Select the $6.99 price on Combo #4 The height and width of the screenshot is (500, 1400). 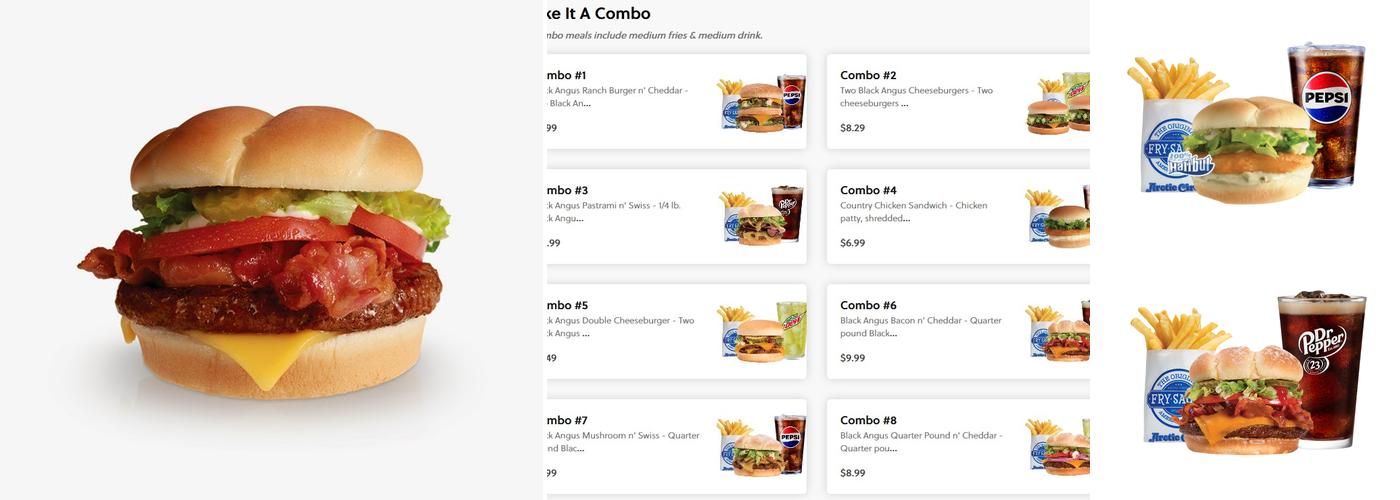pyautogui.click(x=852, y=243)
